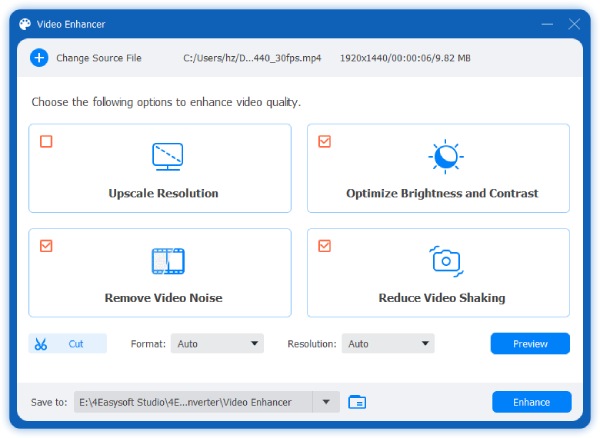This screenshot has height=438, width=600.
Task: Uncheck Optimize Brightness and Contrast checkbox
Action: point(324,142)
